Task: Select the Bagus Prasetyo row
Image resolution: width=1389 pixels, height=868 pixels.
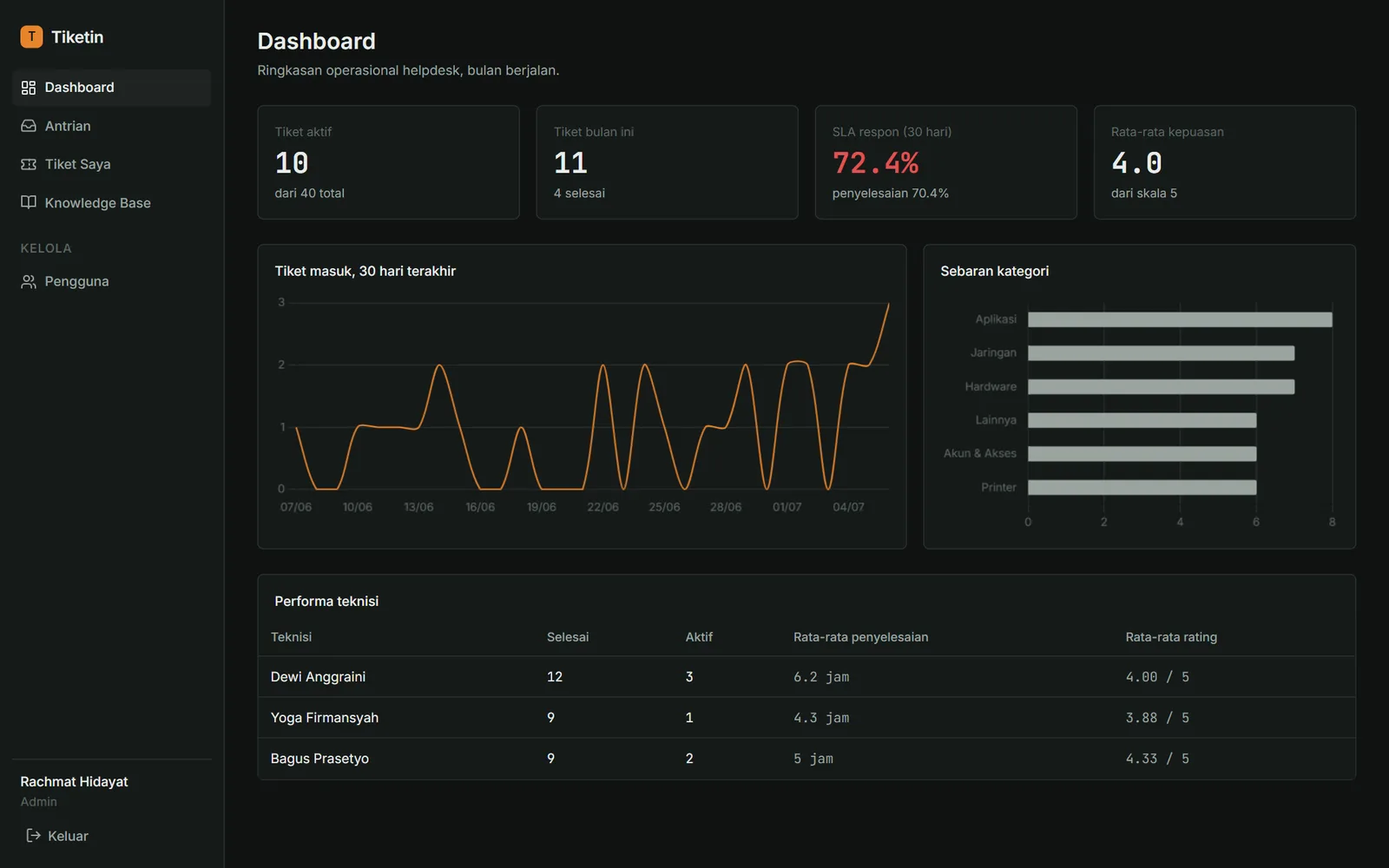Action: pos(806,759)
